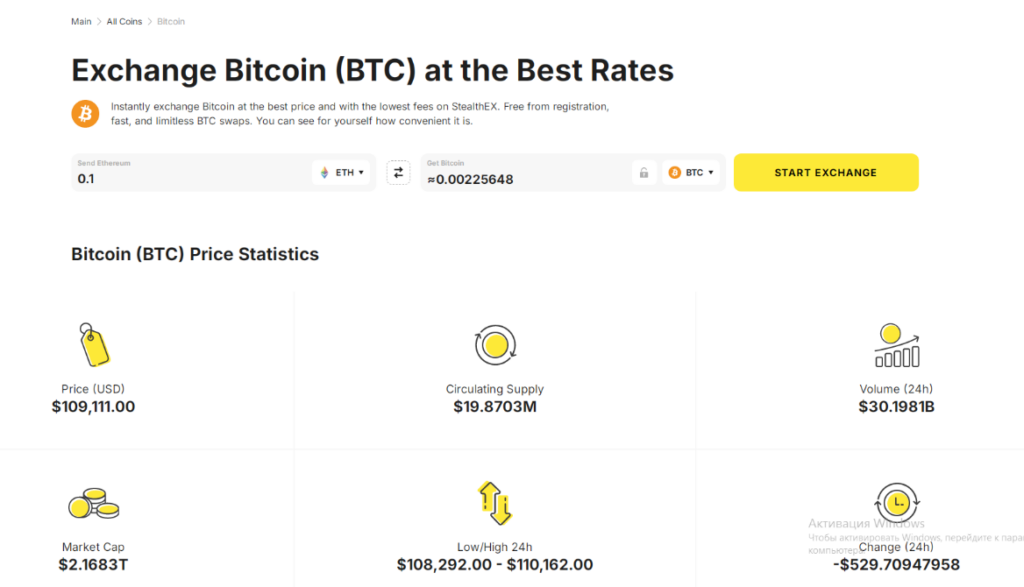Image resolution: width=1024 pixels, height=587 pixels.
Task: Click the Change (24h) clock icon
Action: 897,503
